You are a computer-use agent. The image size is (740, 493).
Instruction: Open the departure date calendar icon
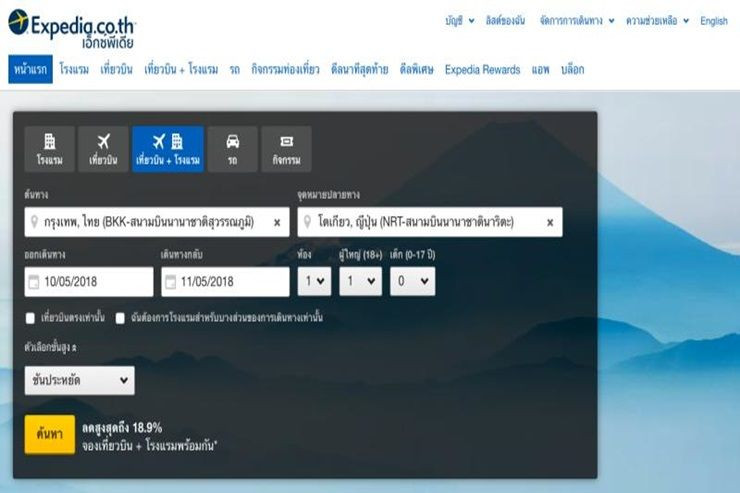[34, 282]
